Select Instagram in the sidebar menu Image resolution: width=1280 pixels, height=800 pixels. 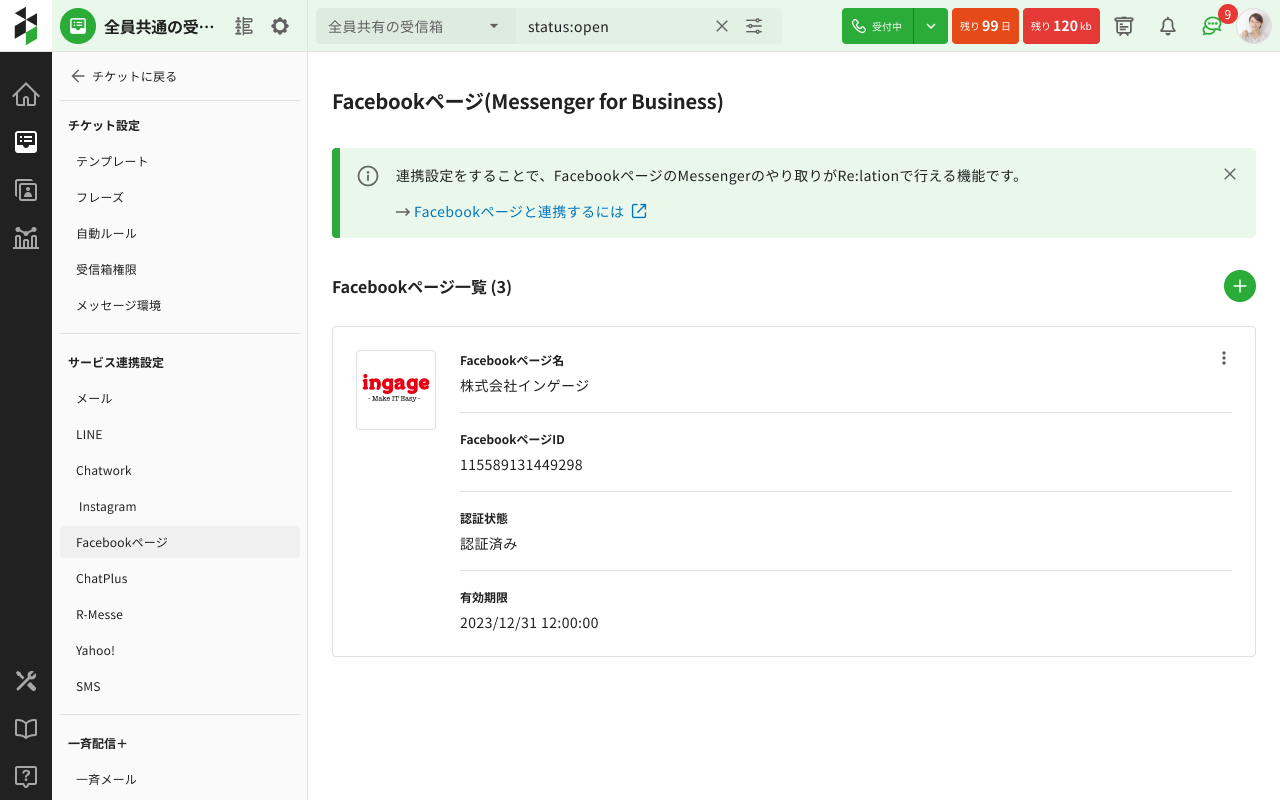coord(107,507)
